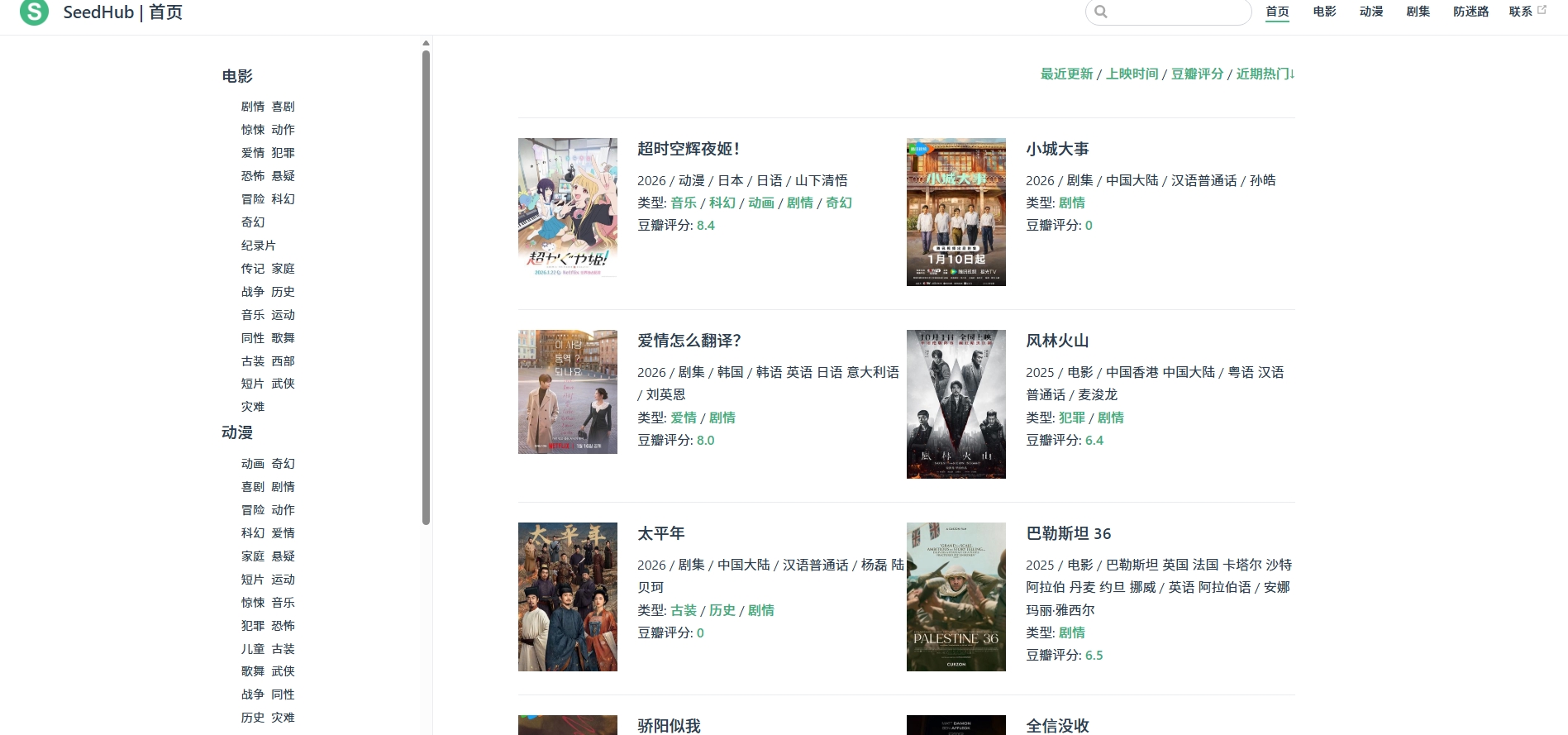Sort the list by 上映时间
Image resolution: width=1568 pixels, height=735 pixels.
click(1132, 74)
